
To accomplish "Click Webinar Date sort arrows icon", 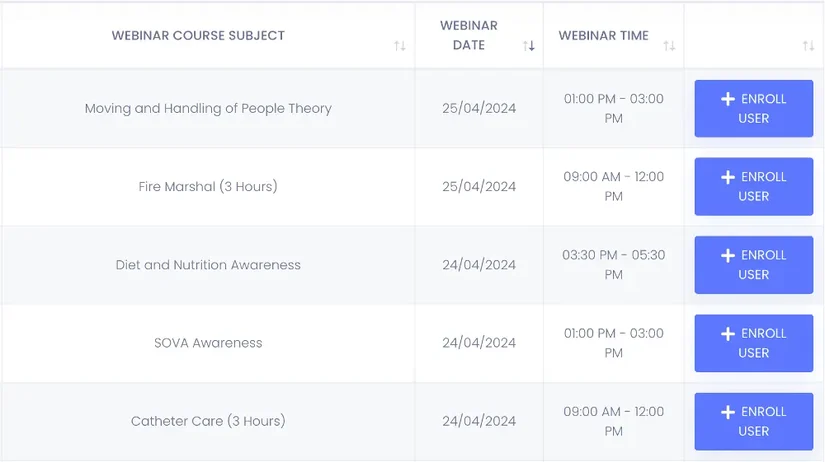I will [x=529, y=46].
